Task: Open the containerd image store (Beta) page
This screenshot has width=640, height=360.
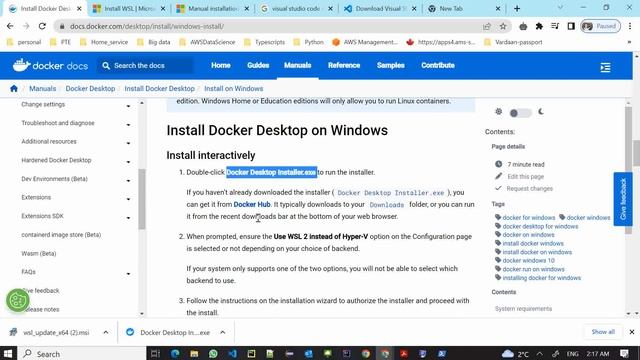Action: (61, 235)
